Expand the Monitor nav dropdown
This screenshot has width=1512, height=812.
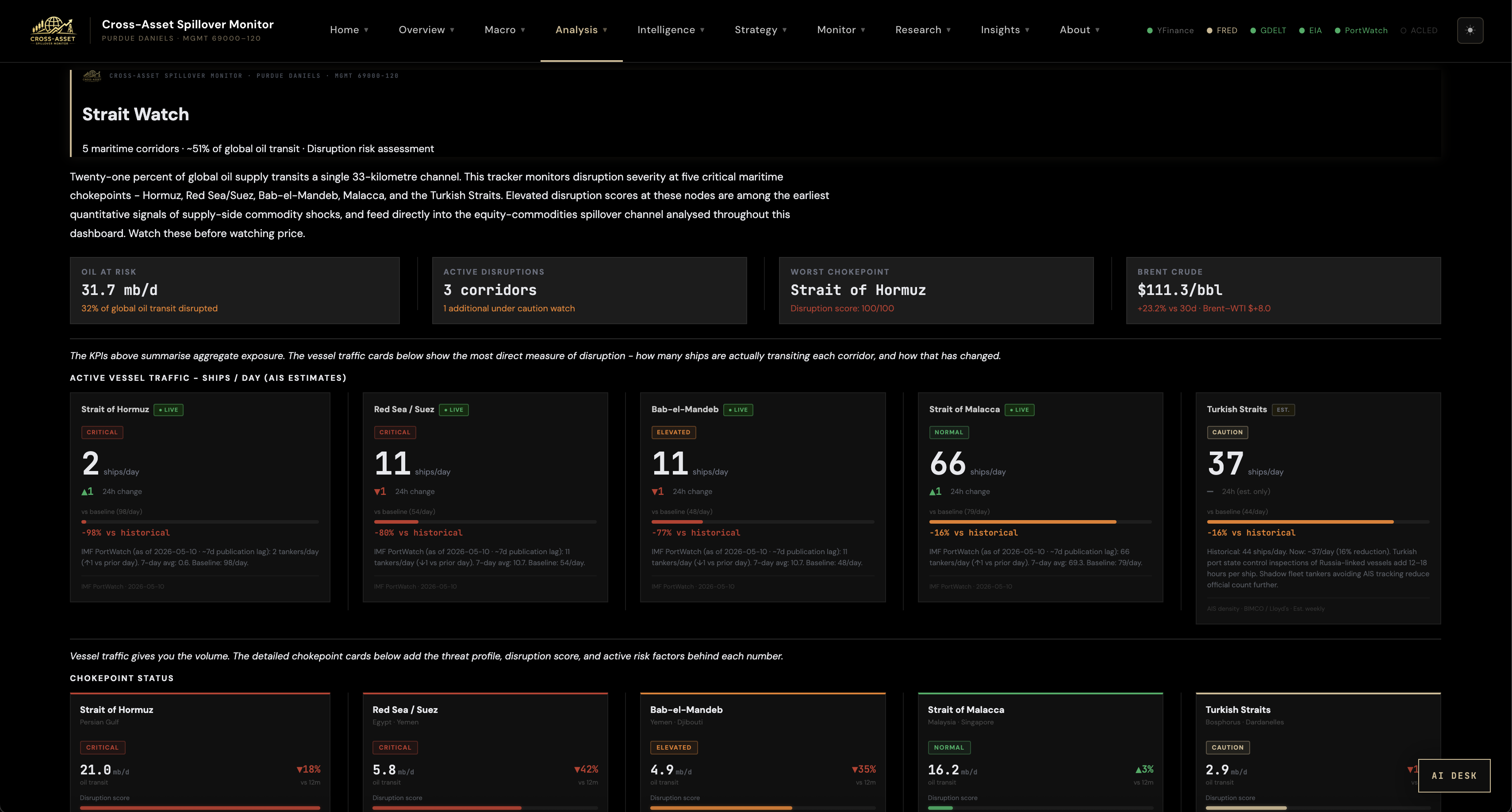point(841,30)
